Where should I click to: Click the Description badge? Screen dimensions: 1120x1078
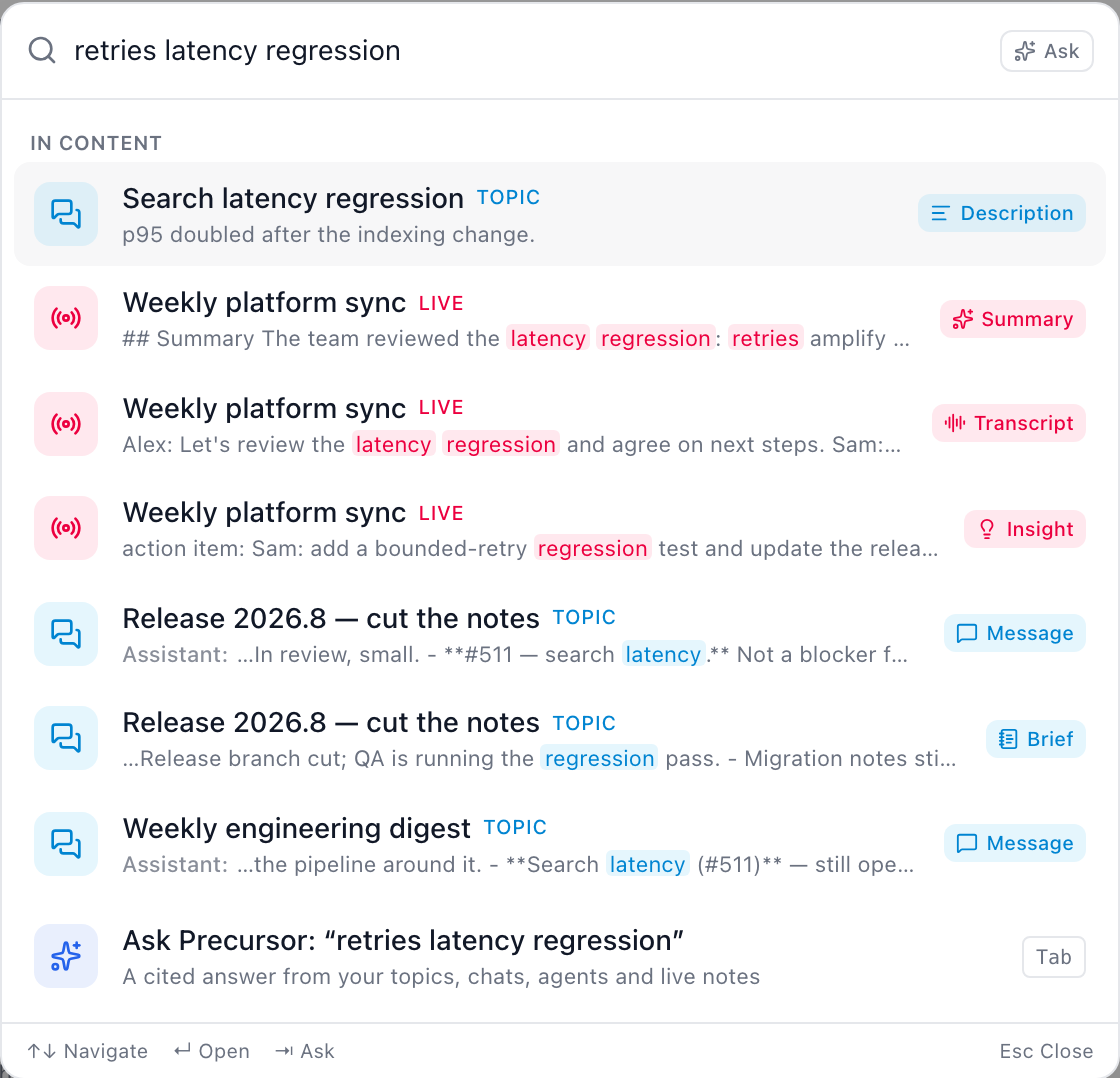[1001, 213]
